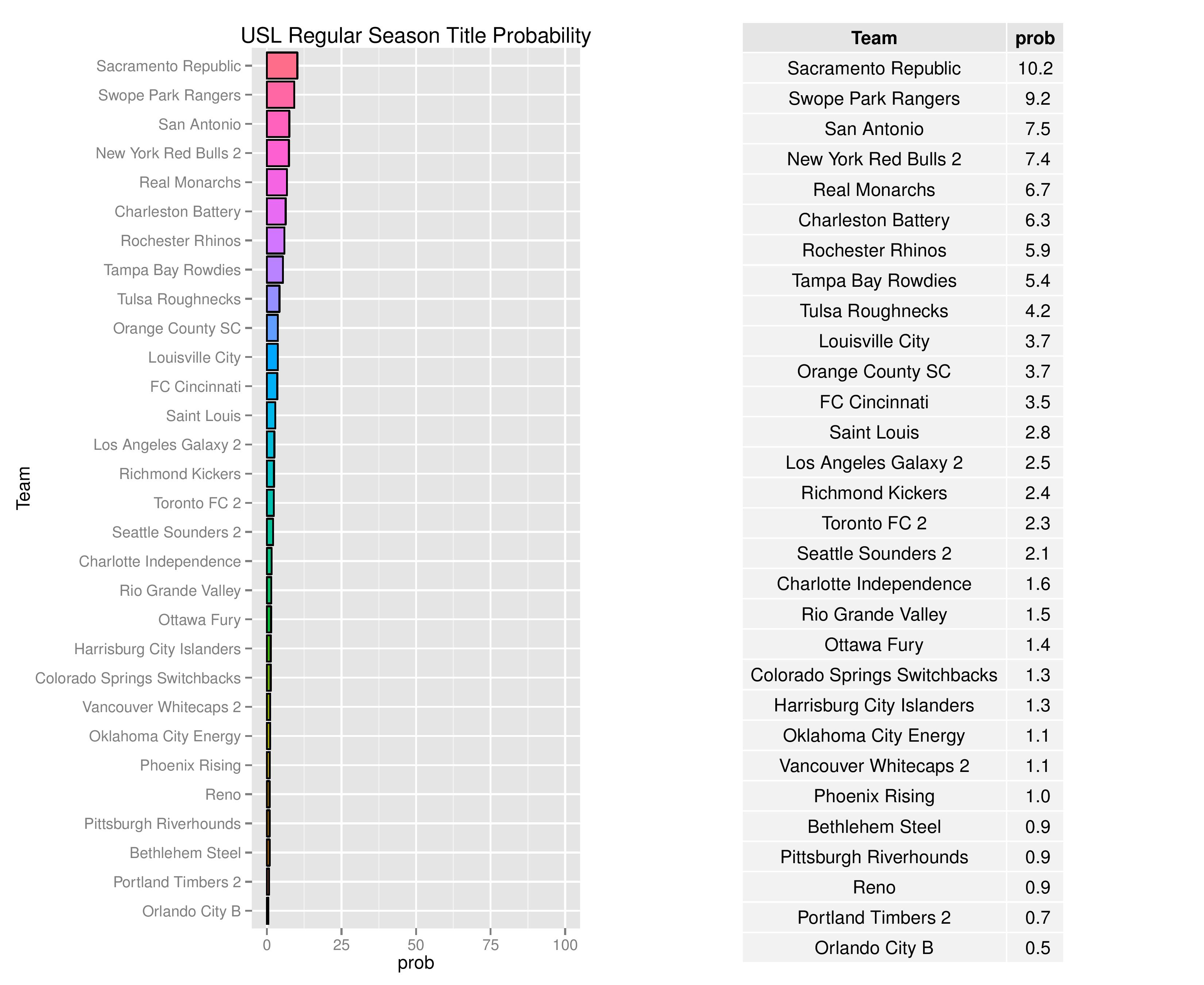Click the Orange County SC y-axis label
This screenshot has width=1204, height=985.
pyautogui.click(x=177, y=328)
